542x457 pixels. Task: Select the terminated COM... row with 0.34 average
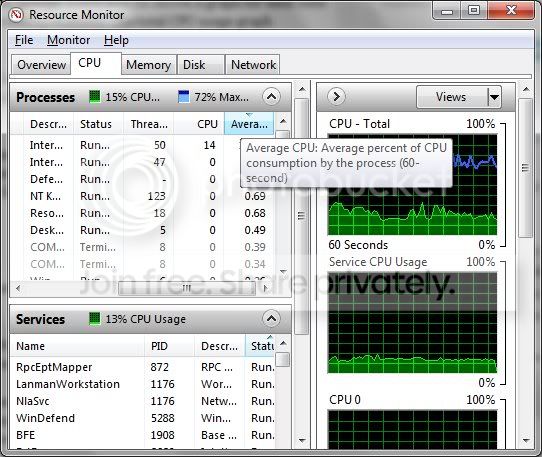tap(143, 264)
